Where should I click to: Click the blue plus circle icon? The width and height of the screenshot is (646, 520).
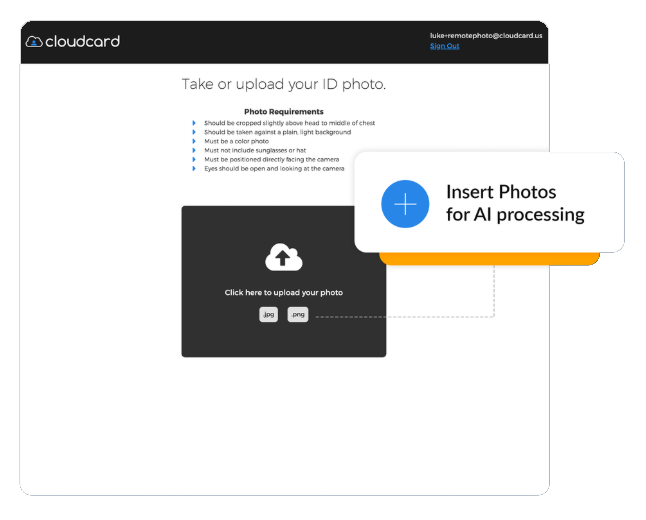coord(405,203)
